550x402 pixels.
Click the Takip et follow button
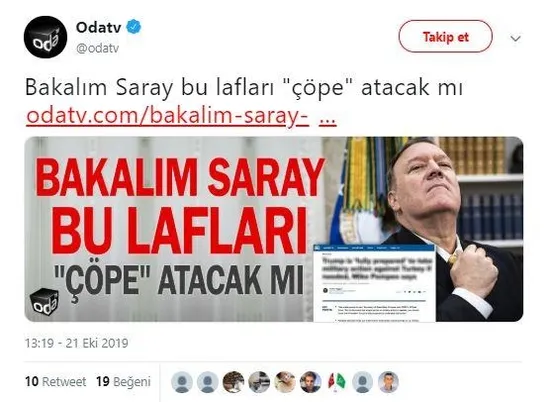[x=445, y=36]
